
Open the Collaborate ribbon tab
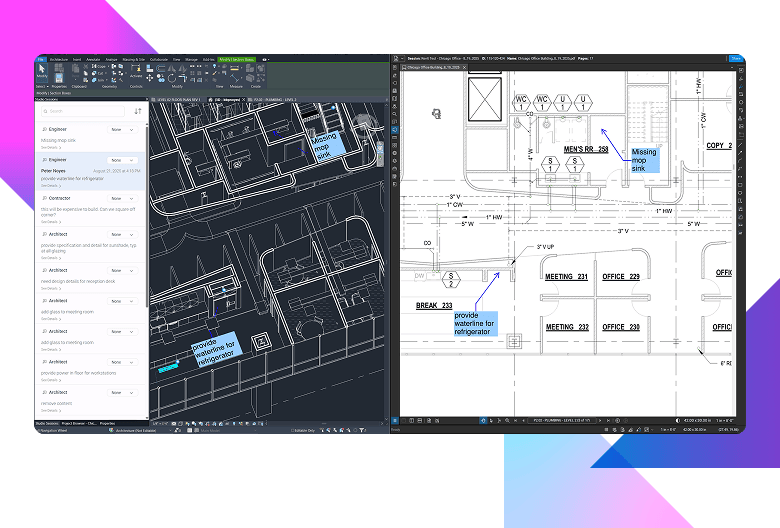click(x=159, y=59)
